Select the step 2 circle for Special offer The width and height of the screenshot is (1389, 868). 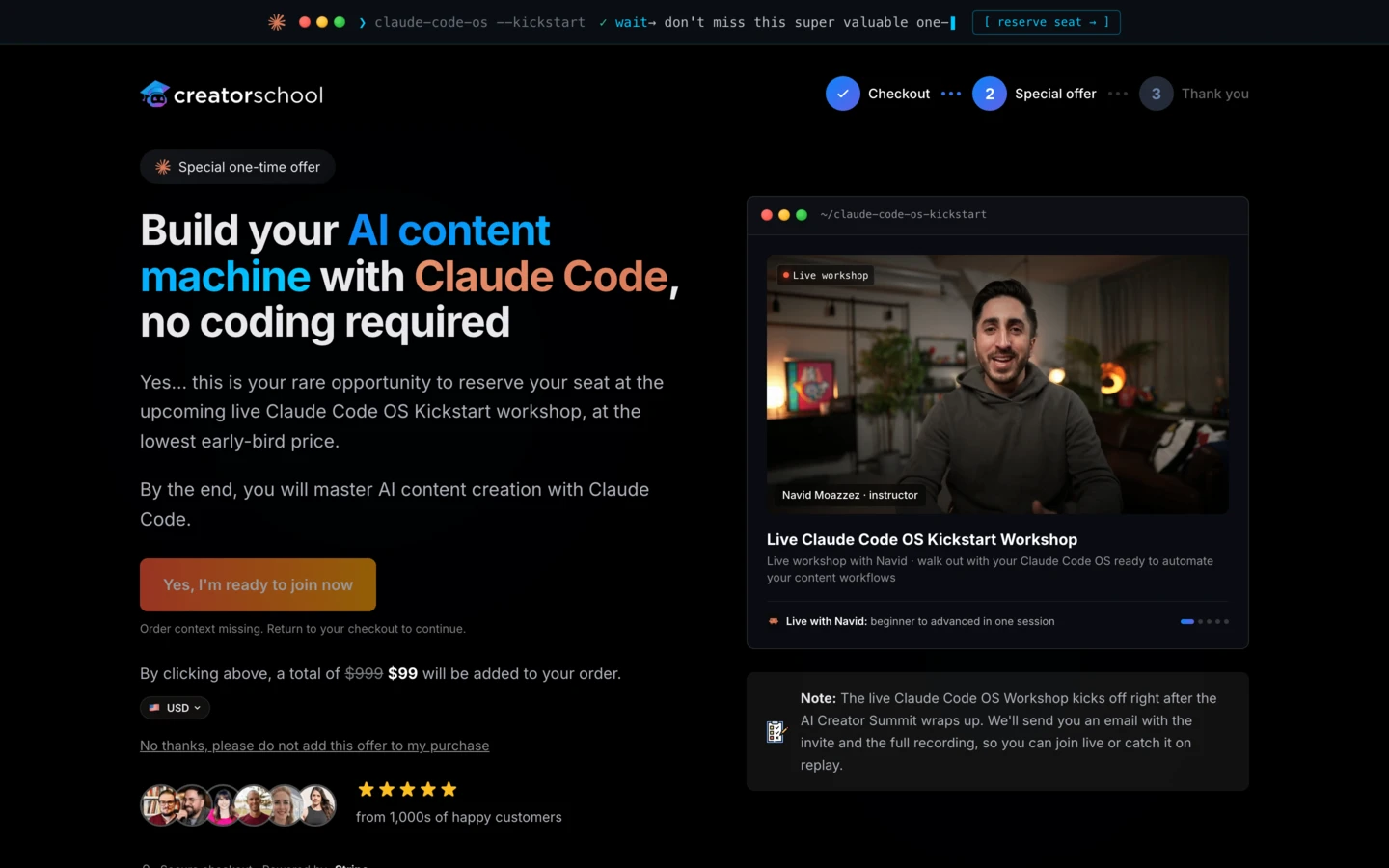click(x=990, y=94)
